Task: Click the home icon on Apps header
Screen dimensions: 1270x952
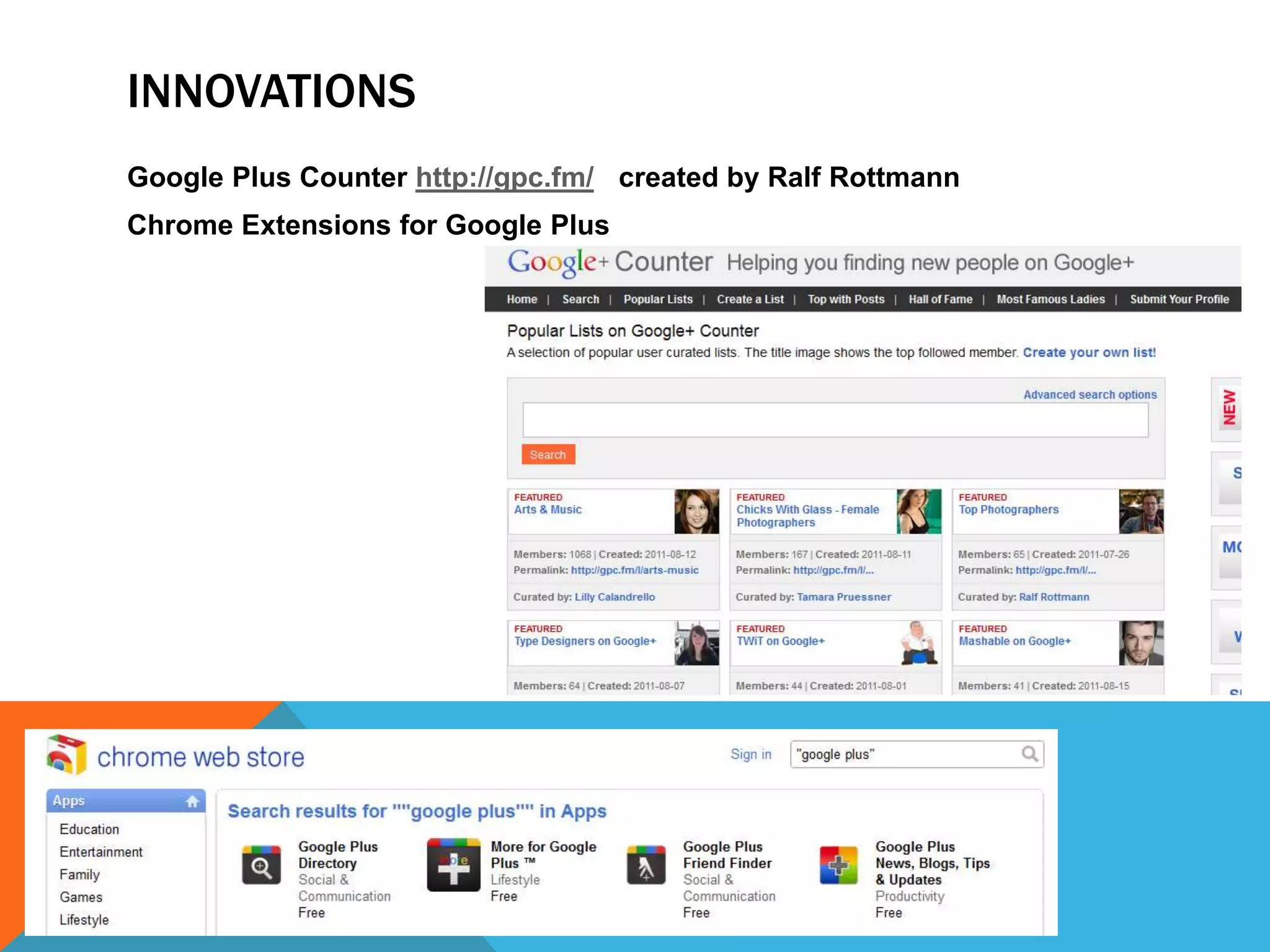Action: [x=192, y=801]
